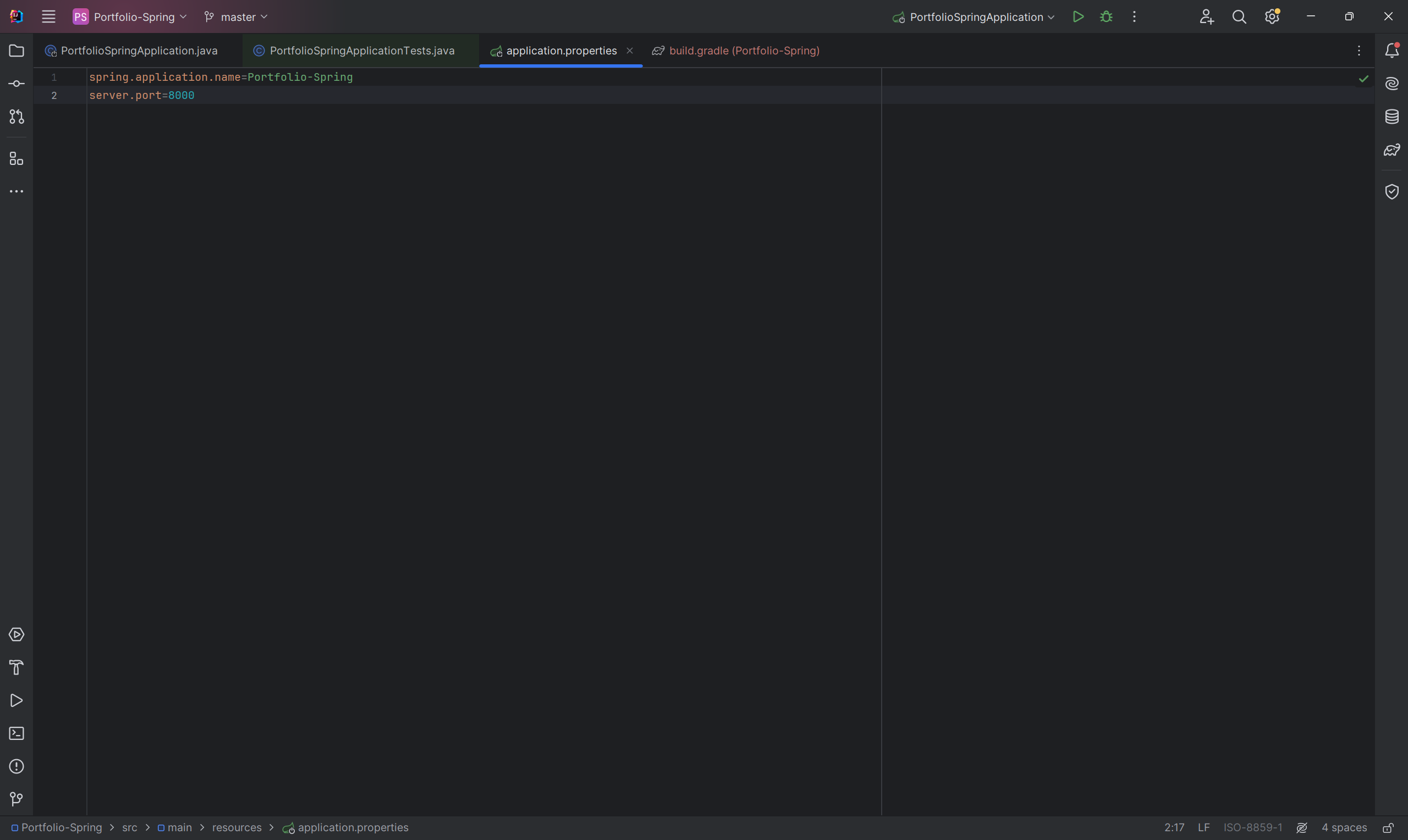Open the Pull Requests tool window
The width and height of the screenshot is (1408, 840).
coord(16,117)
